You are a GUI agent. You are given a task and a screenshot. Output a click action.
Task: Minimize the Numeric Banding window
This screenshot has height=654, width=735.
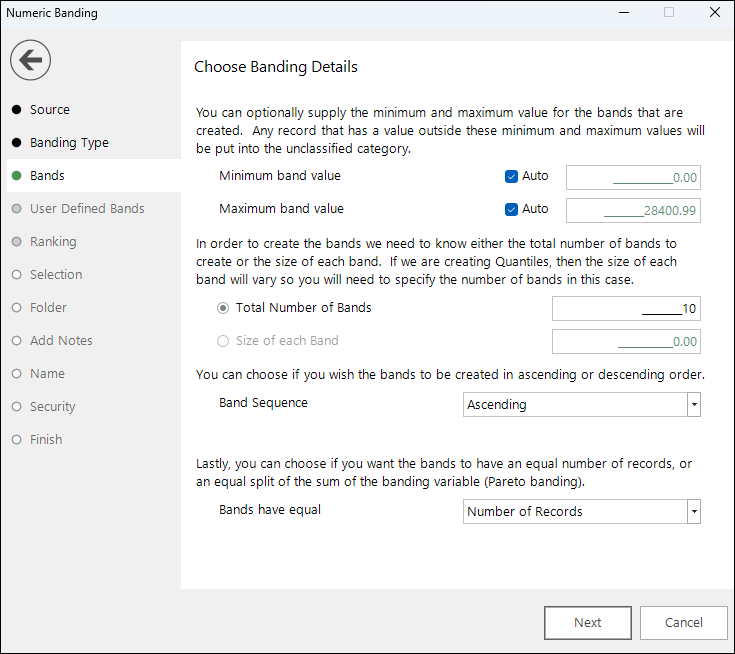[x=624, y=12]
